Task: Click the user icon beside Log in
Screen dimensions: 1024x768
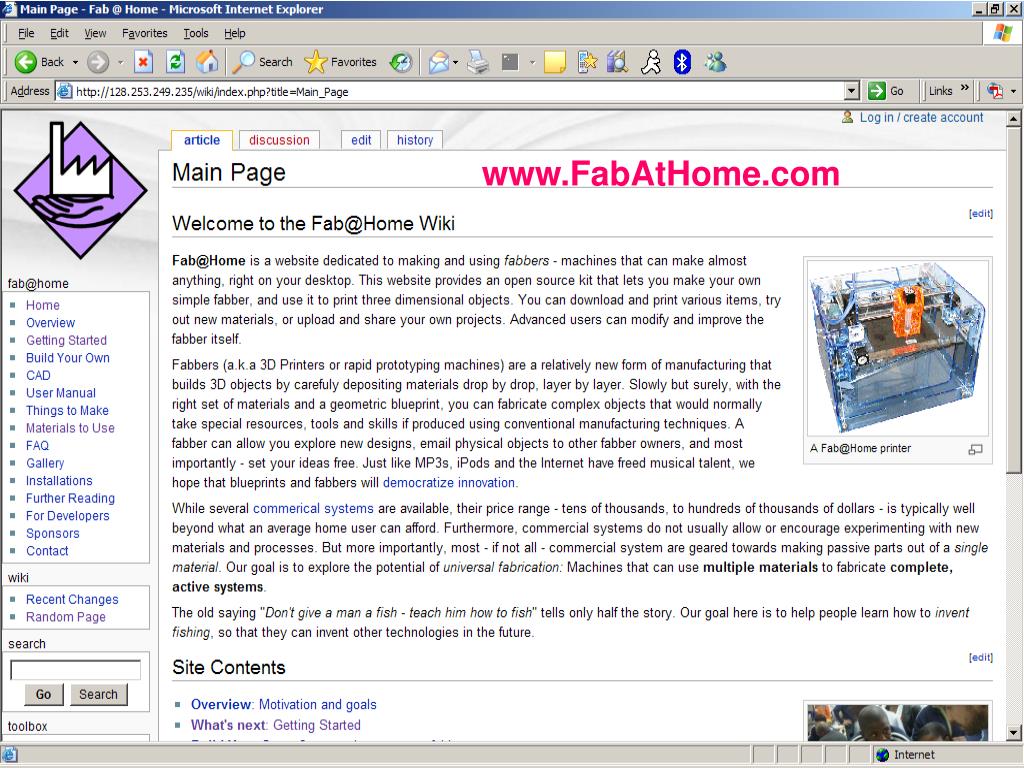Action: click(x=847, y=118)
